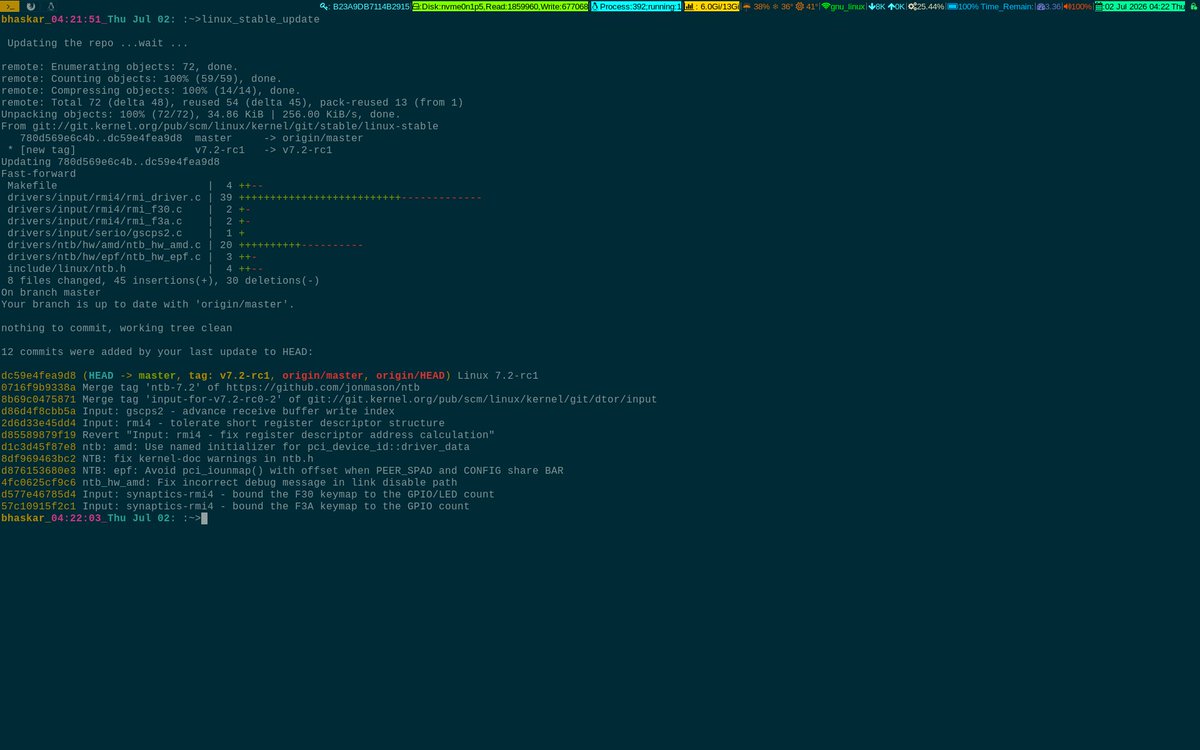Click the linux_stable_update command text
Screen dimensions: 1200x750
[261, 19]
